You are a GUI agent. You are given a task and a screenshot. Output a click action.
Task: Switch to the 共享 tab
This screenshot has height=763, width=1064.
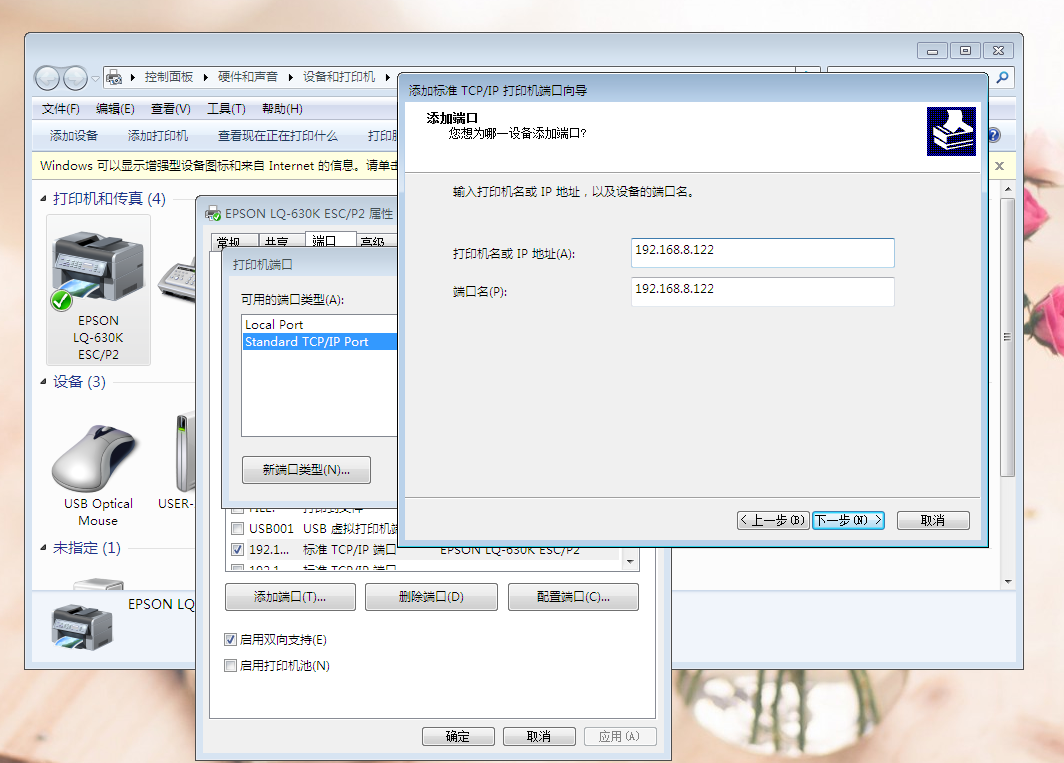click(x=276, y=242)
